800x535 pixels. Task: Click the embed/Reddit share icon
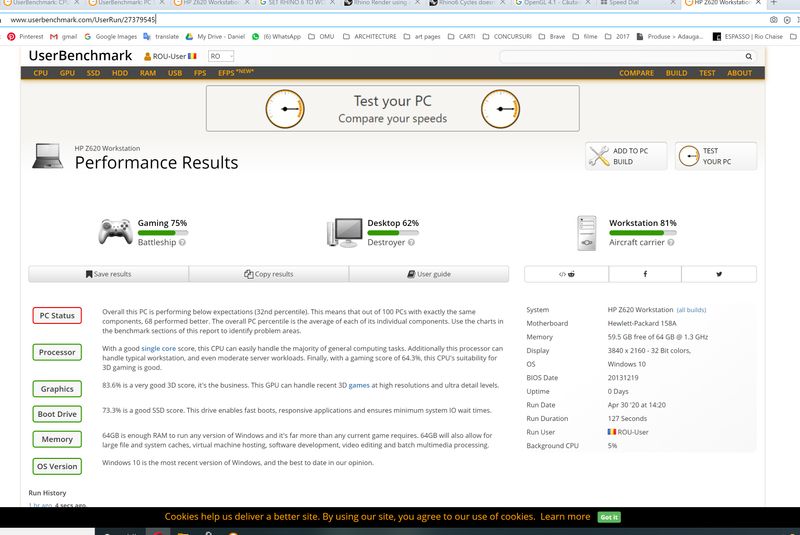point(565,274)
